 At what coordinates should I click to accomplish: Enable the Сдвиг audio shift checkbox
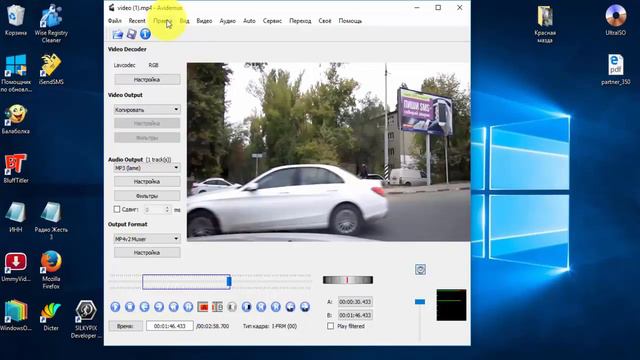tap(117, 209)
